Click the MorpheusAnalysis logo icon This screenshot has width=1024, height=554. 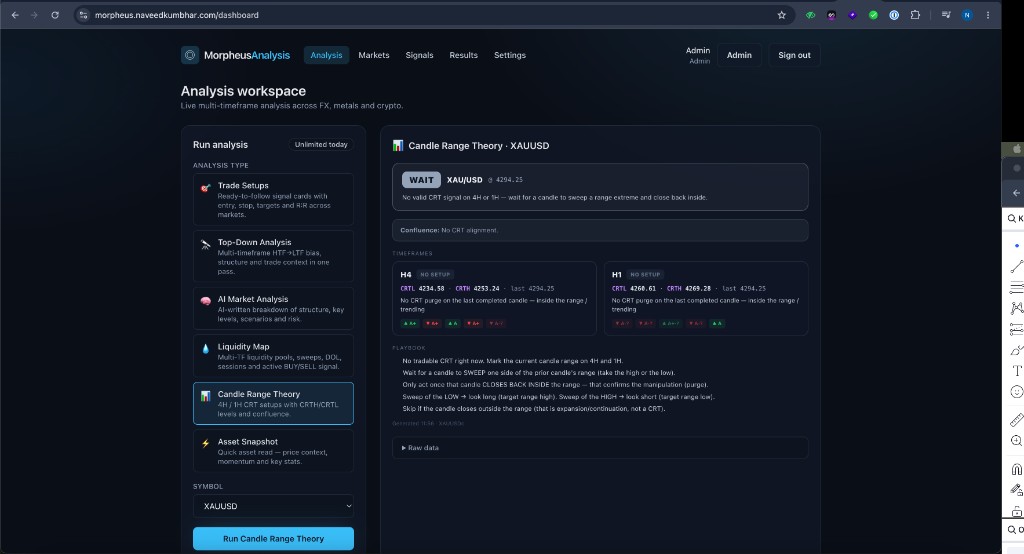point(190,55)
